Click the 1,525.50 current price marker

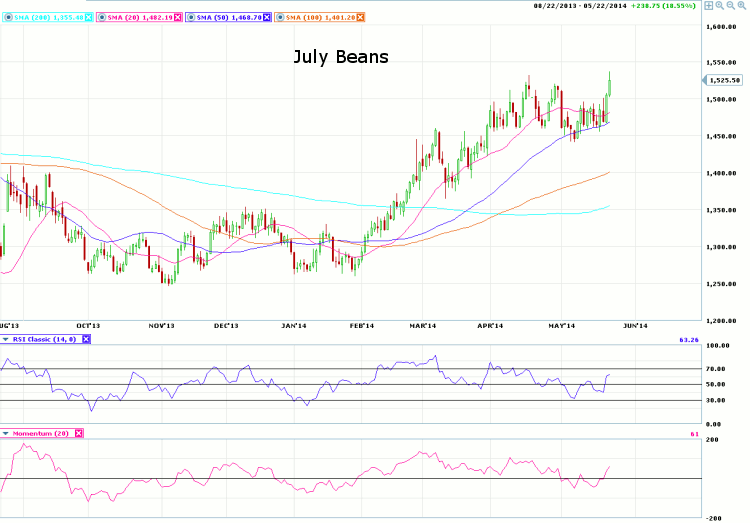click(x=724, y=81)
